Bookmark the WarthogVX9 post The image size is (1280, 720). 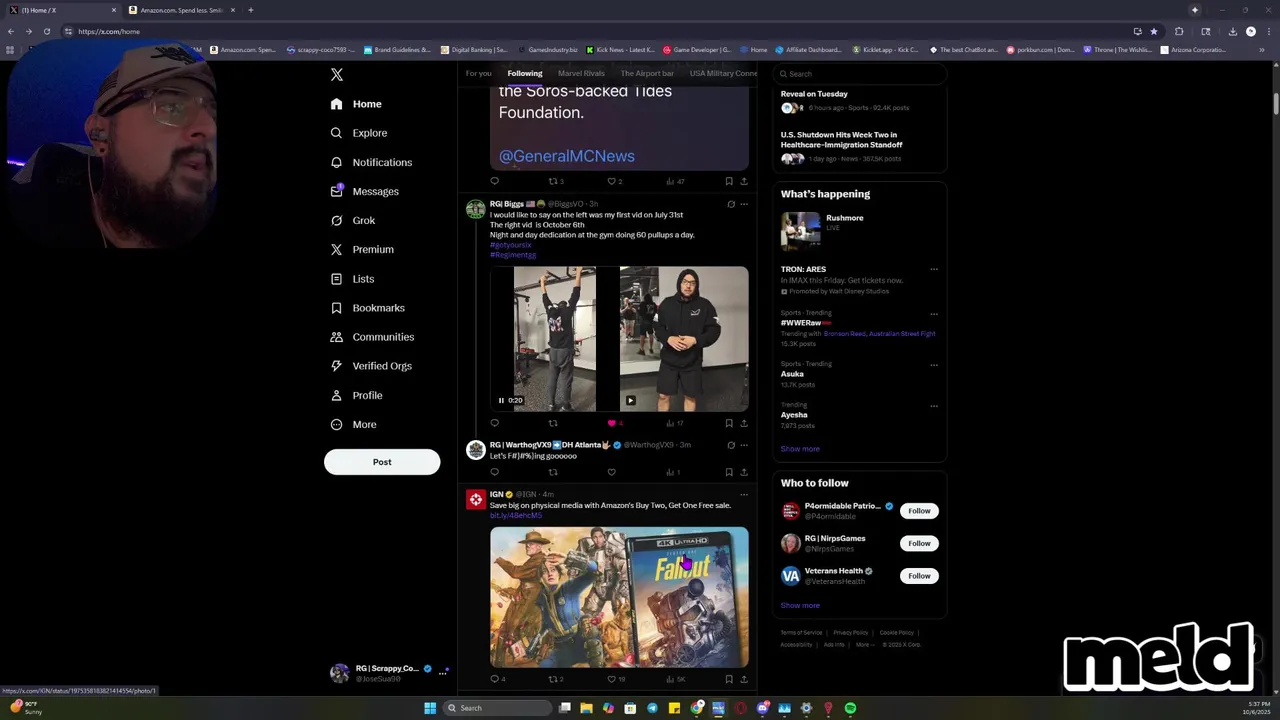click(x=729, y=472)
